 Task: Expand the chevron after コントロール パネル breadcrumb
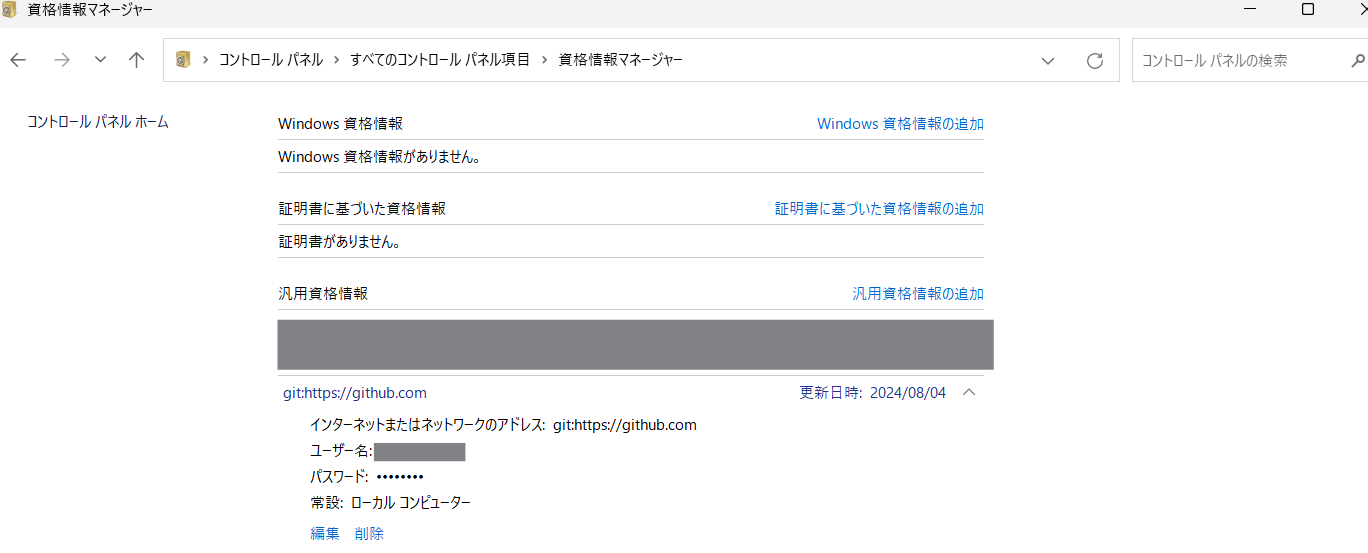coord(337,60)
